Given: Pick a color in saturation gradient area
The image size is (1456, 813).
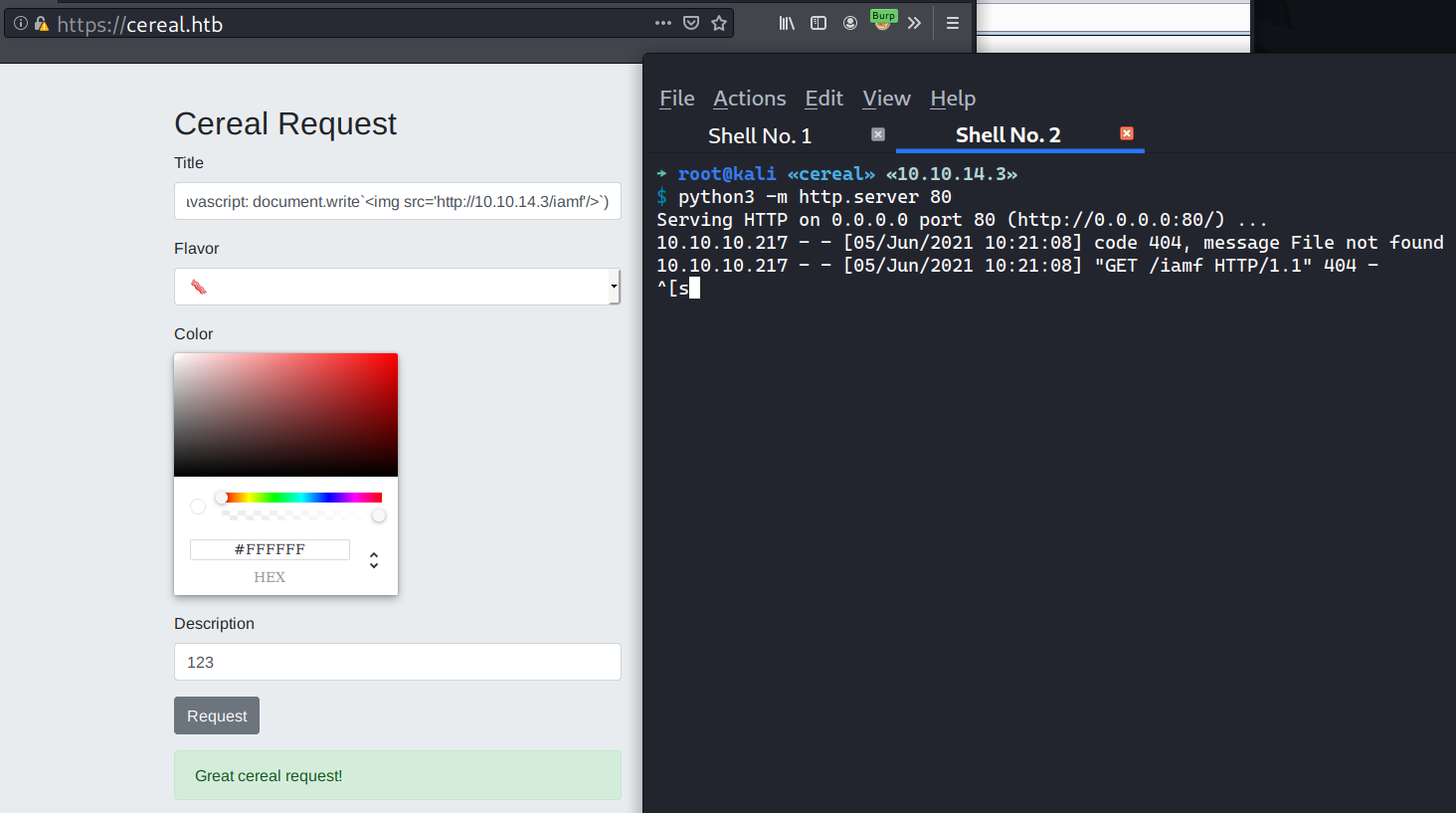Looking at the screenshot, I should (285, 415).
